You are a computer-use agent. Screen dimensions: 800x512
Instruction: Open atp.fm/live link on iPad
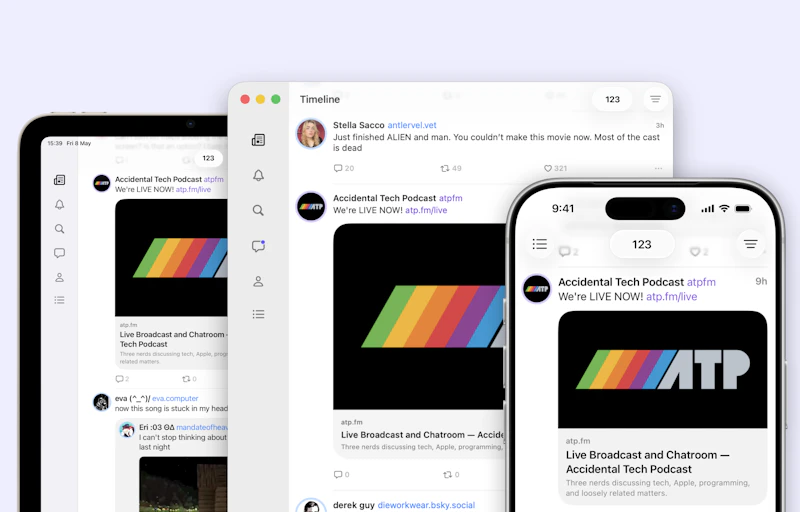pos(193,189)
